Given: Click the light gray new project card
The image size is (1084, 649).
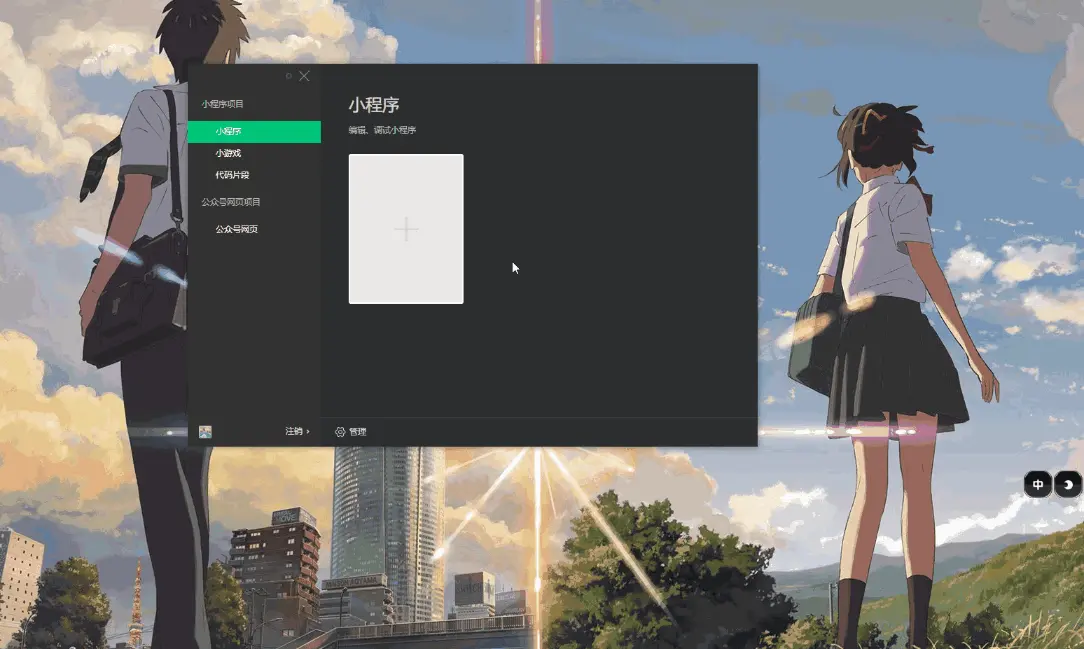Looking at the screenshot, I should pyautogui.click(x=406, y=229).
